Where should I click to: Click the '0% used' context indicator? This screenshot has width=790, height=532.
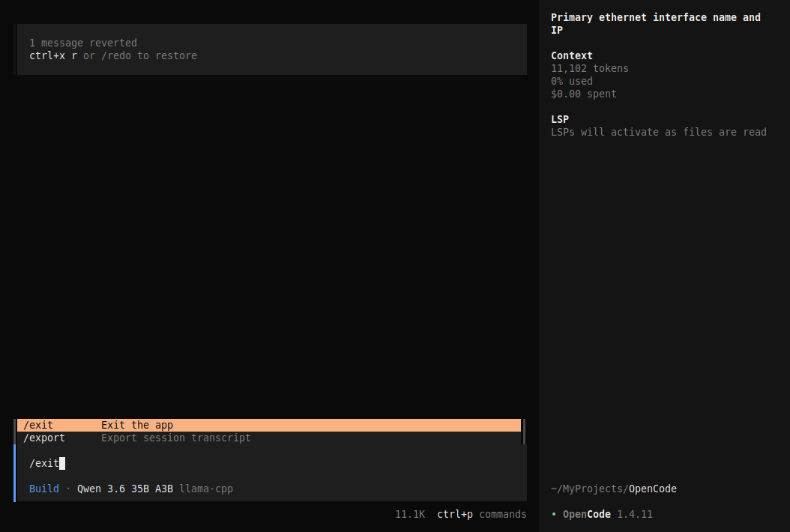point(571,82)
